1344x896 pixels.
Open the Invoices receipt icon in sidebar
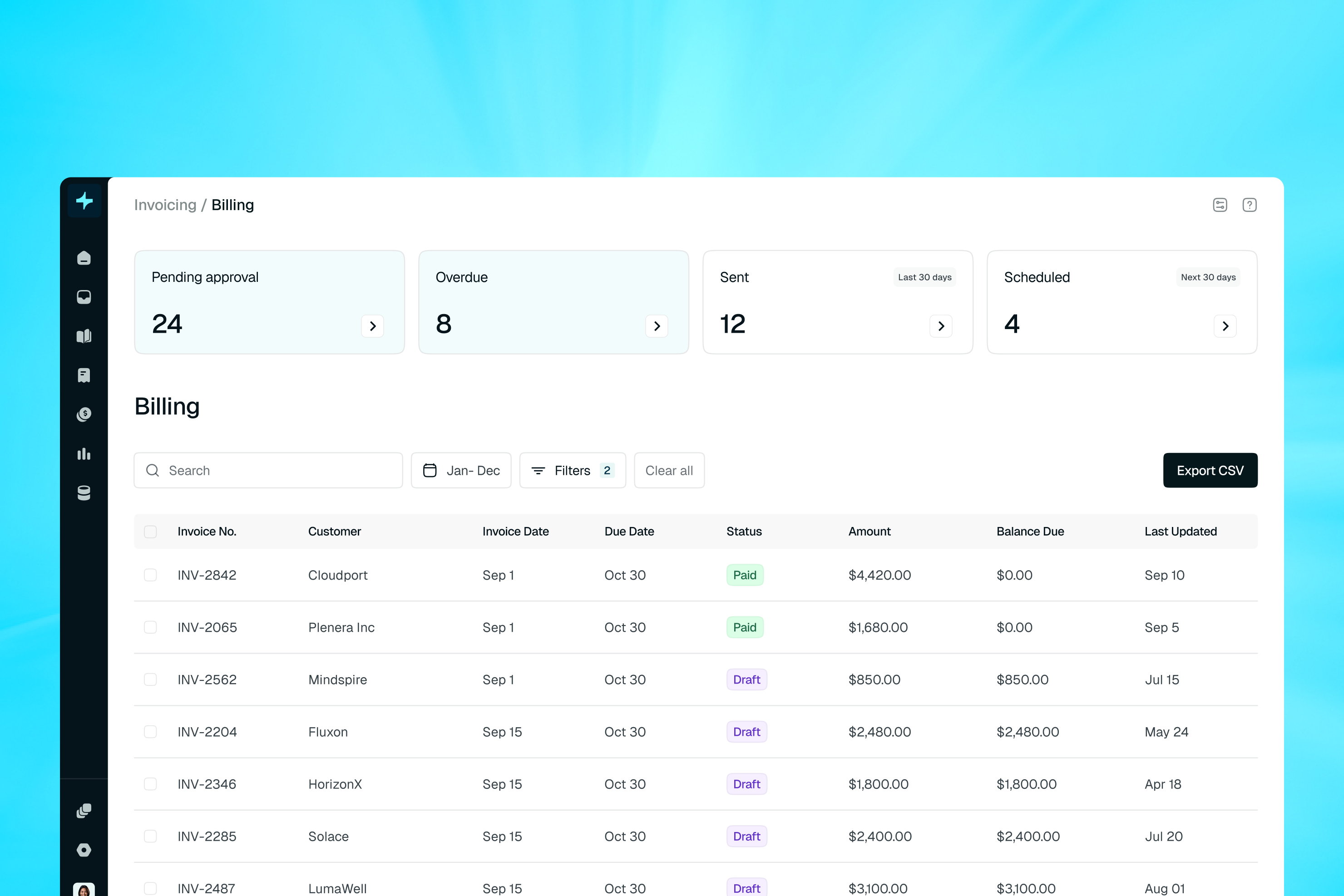(84, 375)
